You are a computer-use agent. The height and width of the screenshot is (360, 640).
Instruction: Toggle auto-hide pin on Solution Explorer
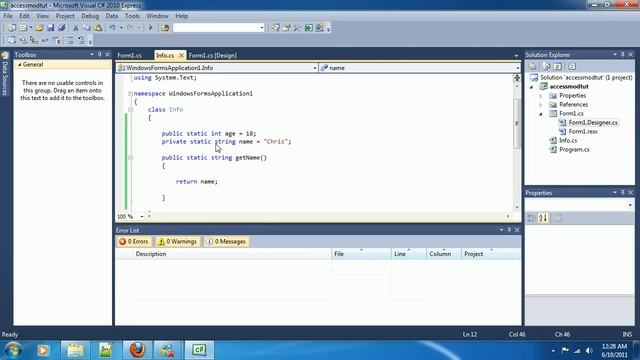point(622,54)
